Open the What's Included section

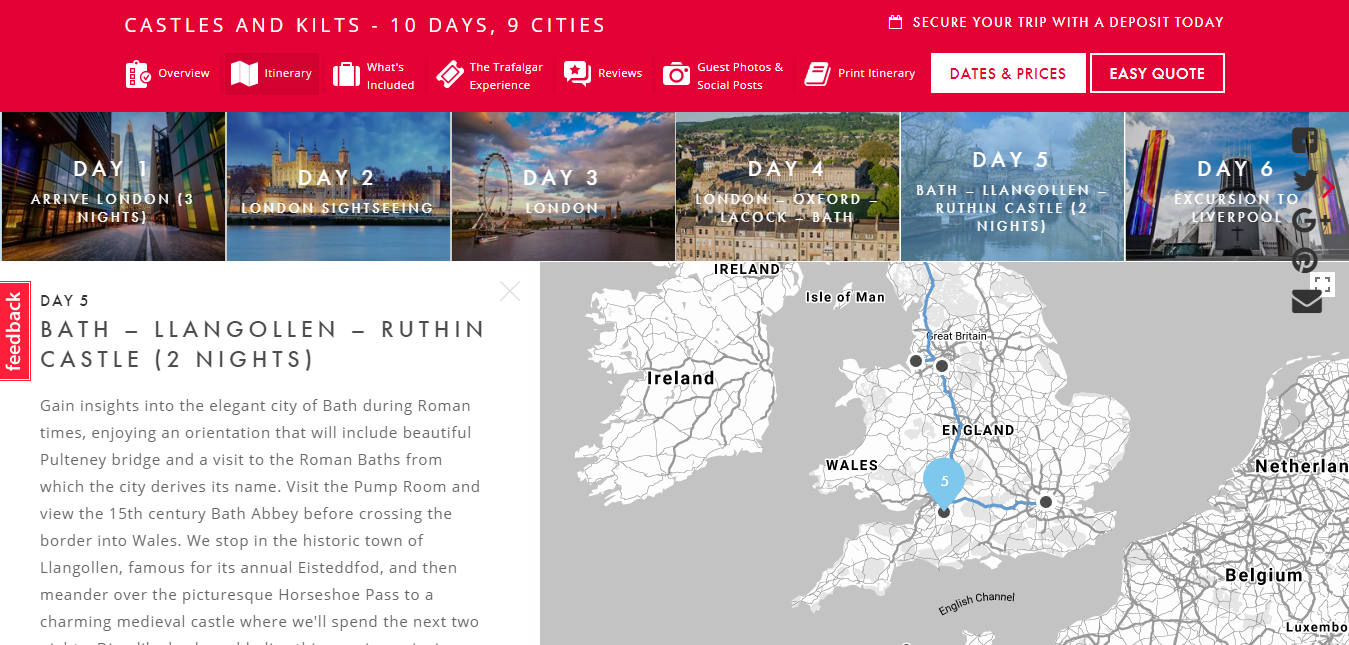click(x=374, y=75)
